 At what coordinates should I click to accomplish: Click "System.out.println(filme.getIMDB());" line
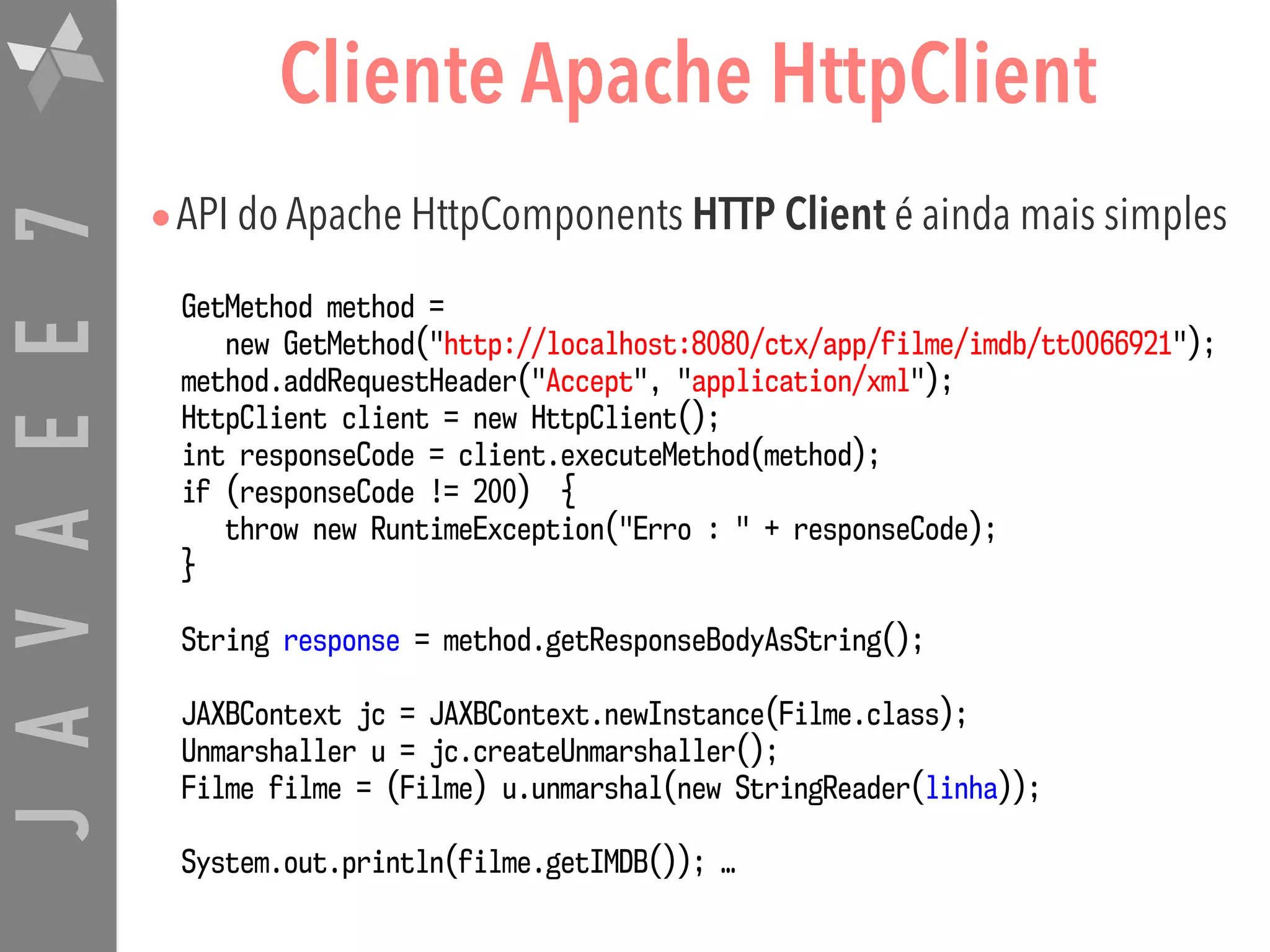pos(443,862)
